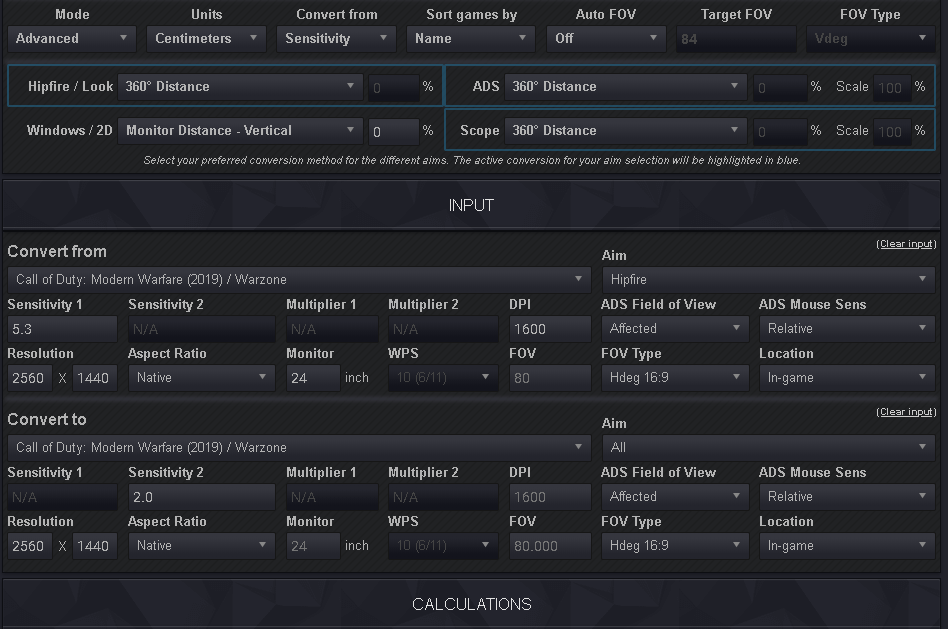Click Clear input link for Convert from
The width and height of the screenshot is (948, 629).
point(906,244)
